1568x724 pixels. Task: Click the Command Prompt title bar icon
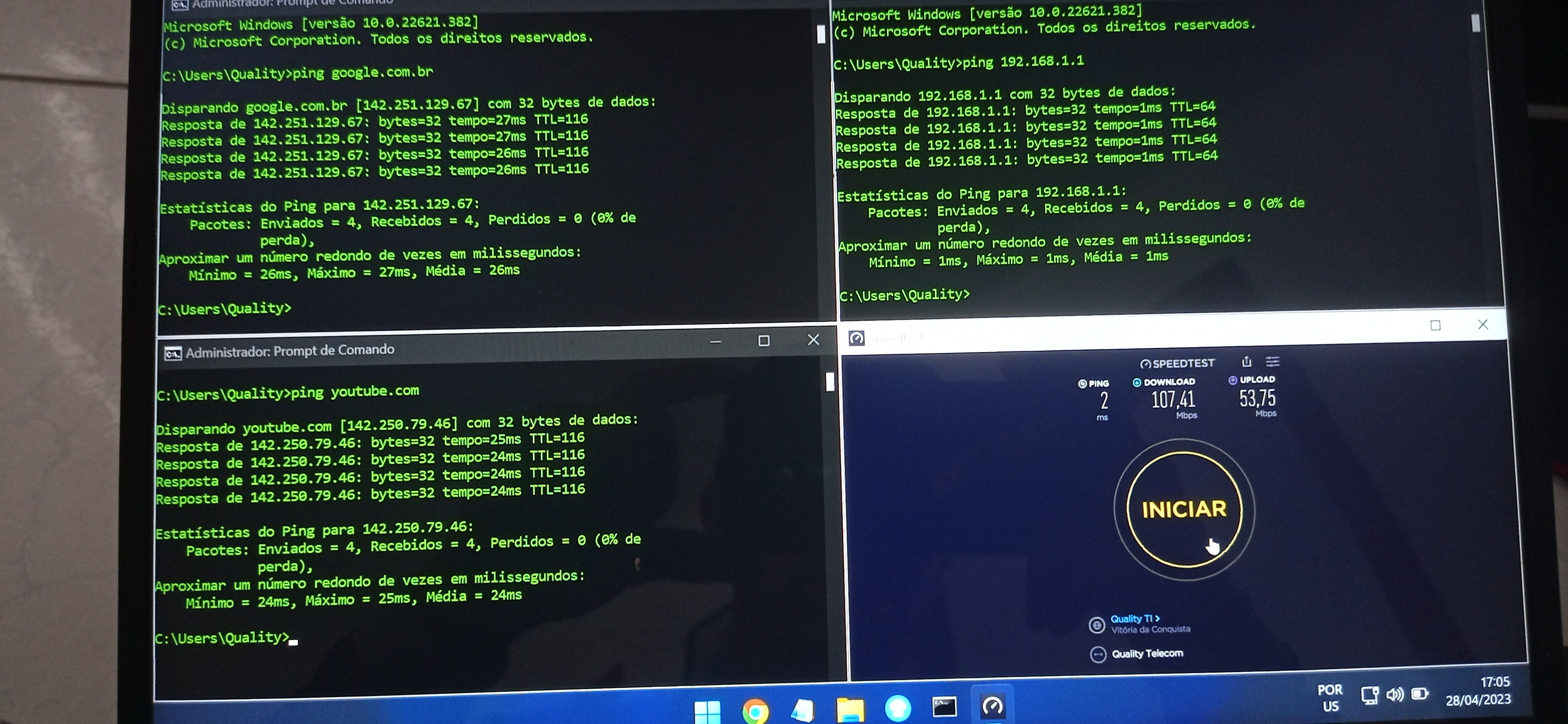pyautogui.click(x=173, y=353)
